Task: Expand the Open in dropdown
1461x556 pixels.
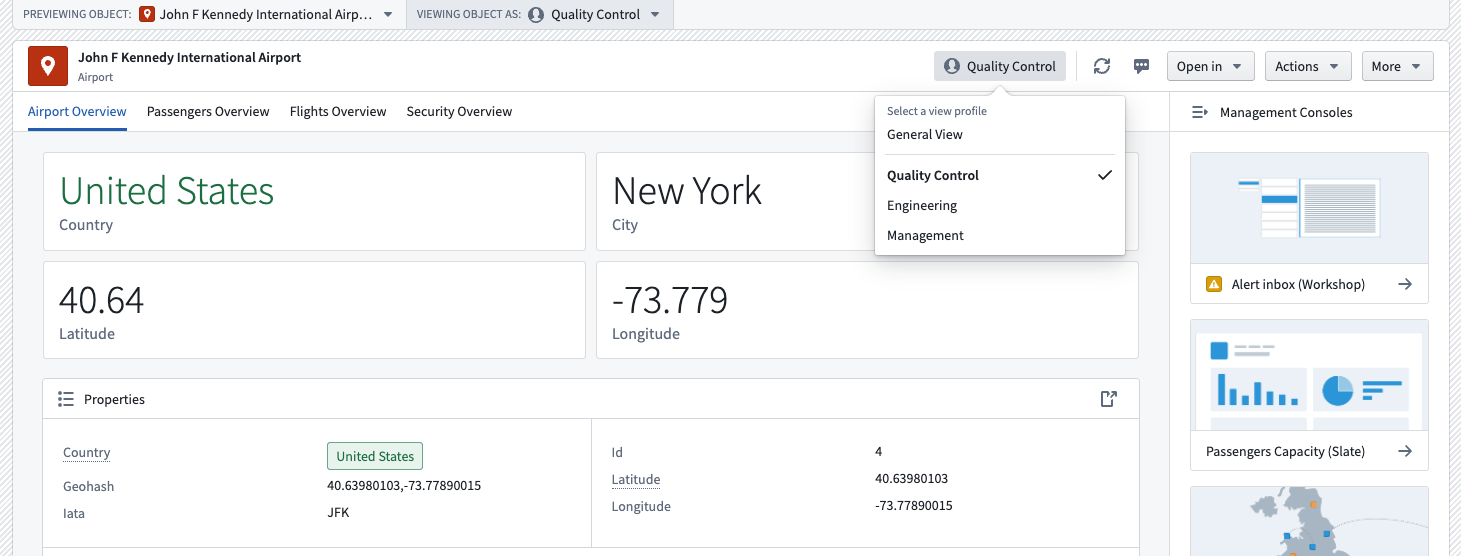Action: [1210, 66]
